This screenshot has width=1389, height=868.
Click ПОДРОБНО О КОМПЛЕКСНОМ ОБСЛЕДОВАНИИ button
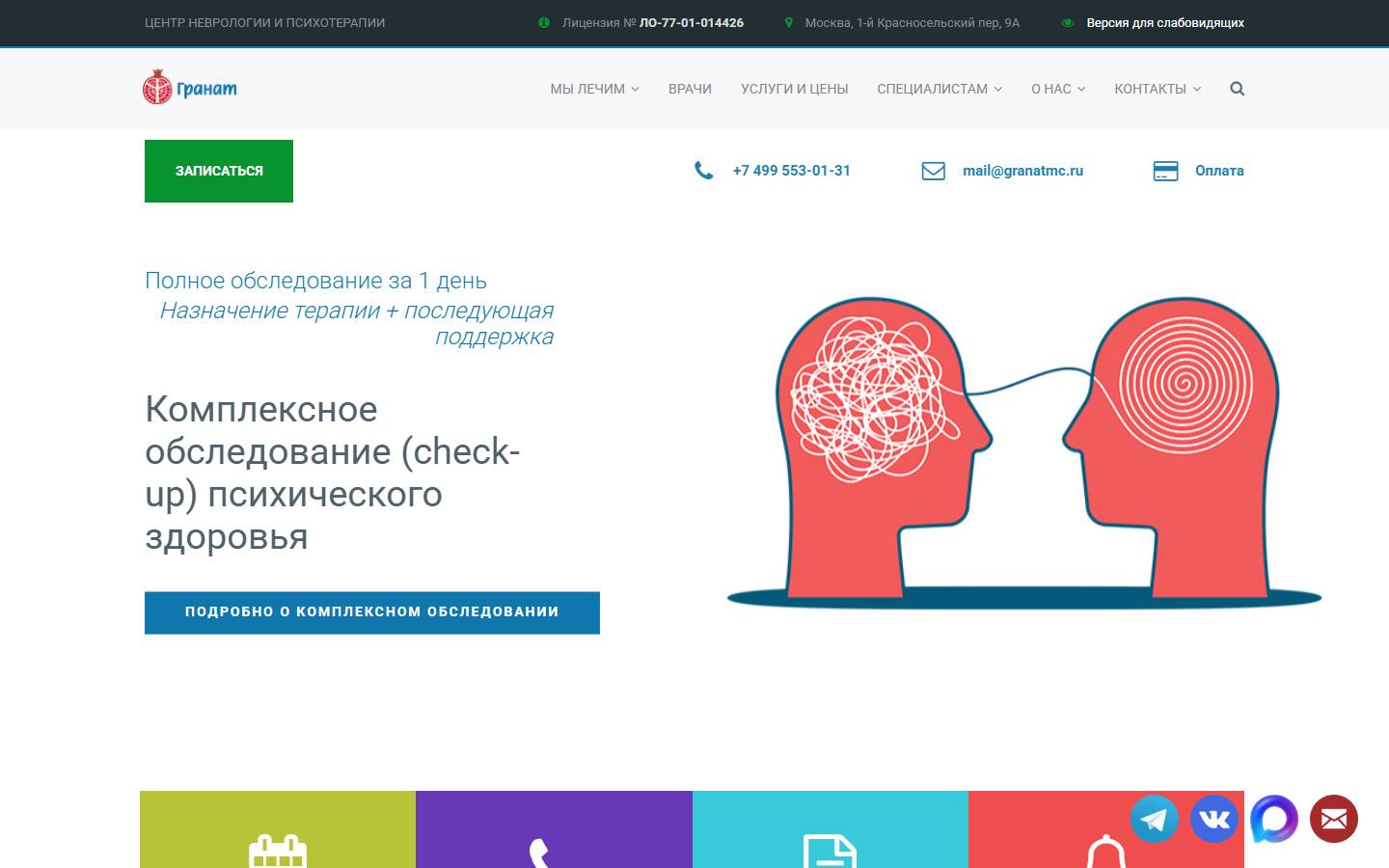click(372, 612)
